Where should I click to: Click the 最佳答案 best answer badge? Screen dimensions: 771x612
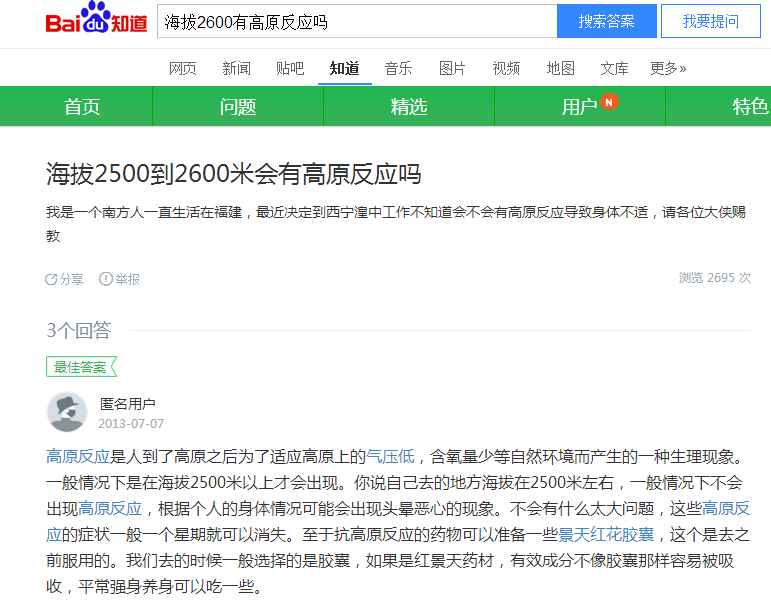tap(81, 367)
